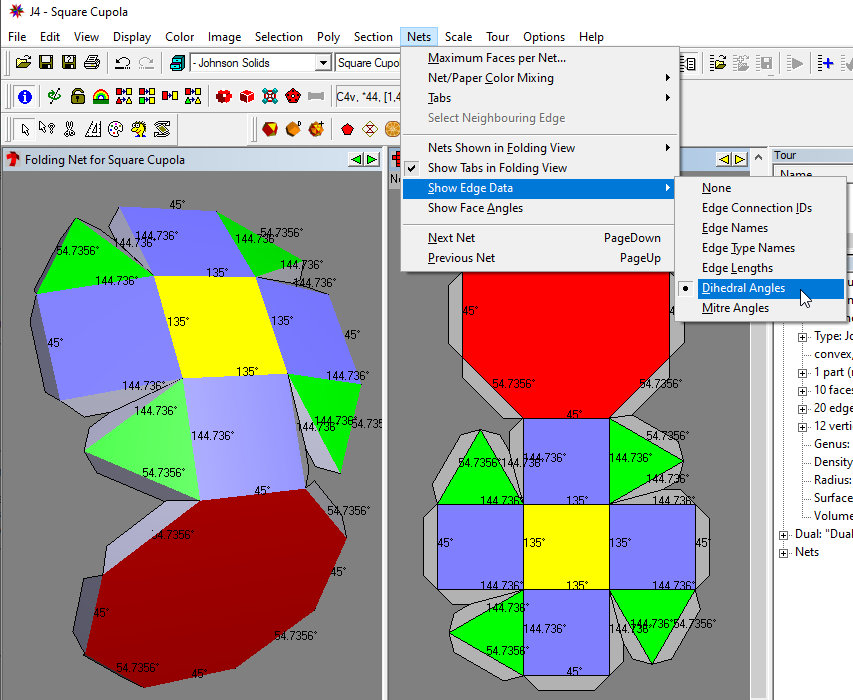Screen dimensions: 853x700
Task: Expand the 10 faces tree node
Action: (x=802, y=391)
